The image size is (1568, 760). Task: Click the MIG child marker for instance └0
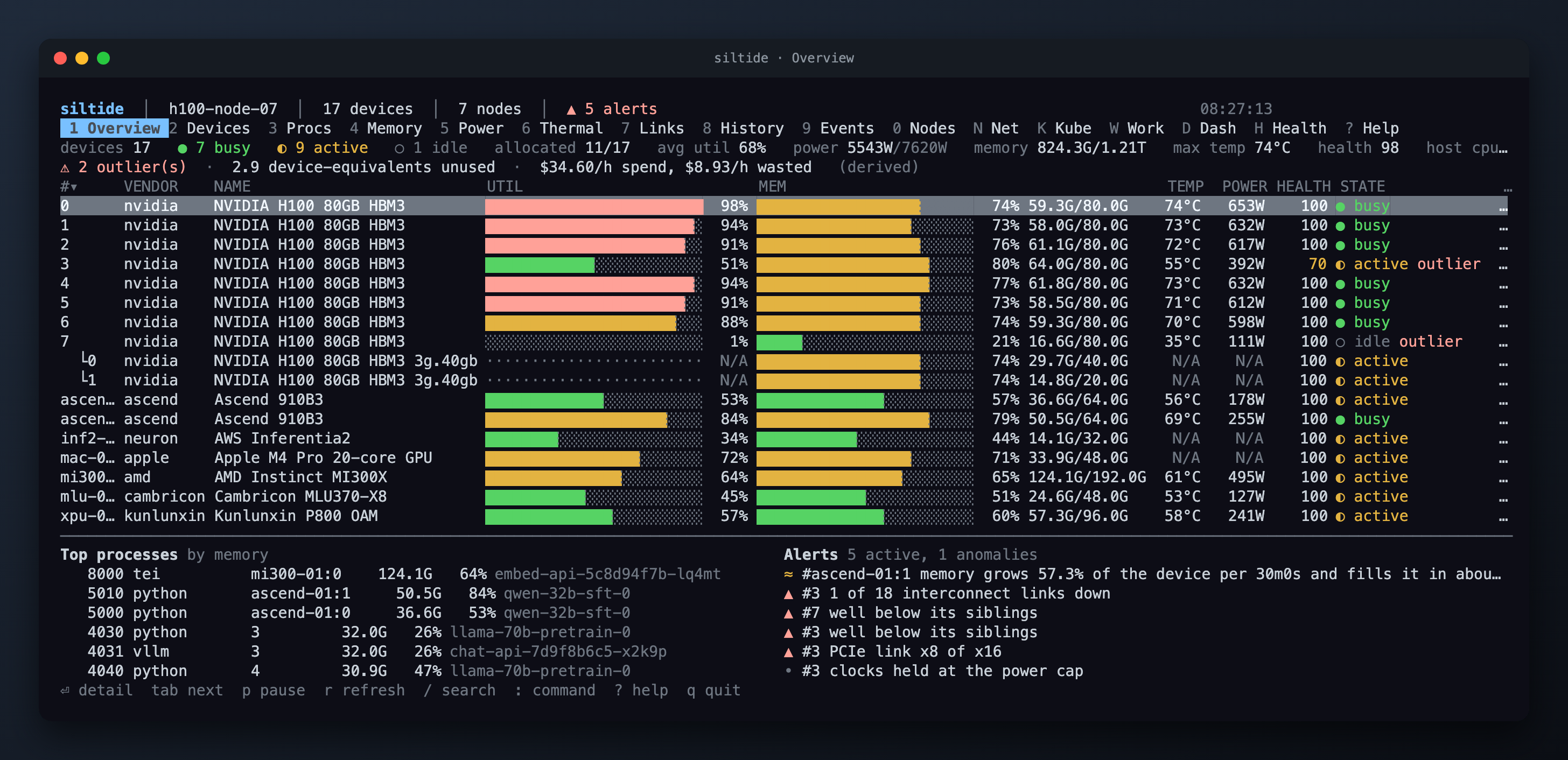coord(84,359)
